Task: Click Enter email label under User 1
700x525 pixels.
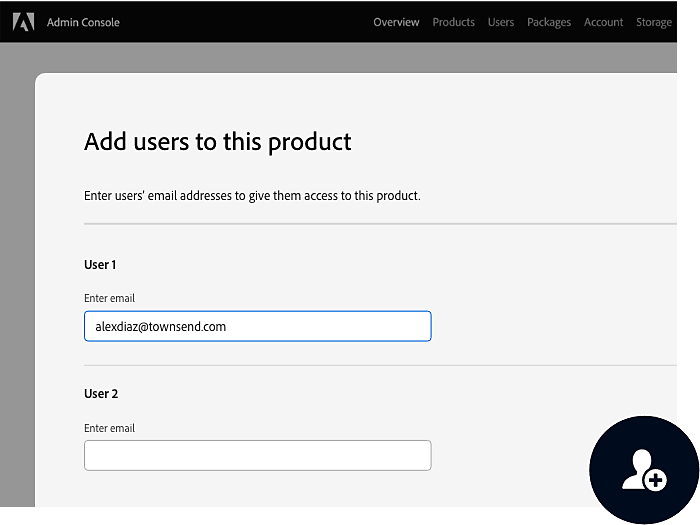Action: point(109,298)
